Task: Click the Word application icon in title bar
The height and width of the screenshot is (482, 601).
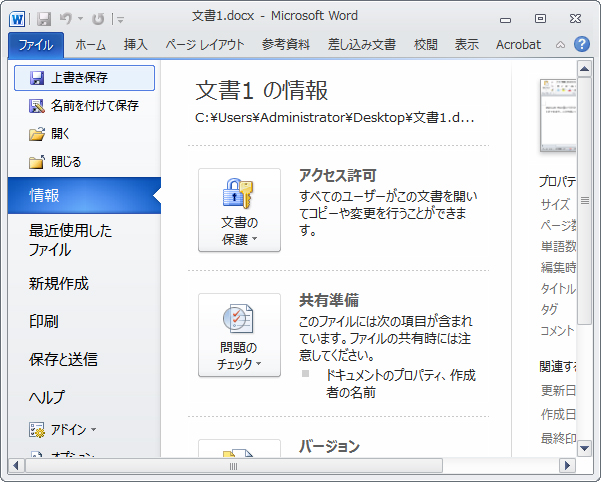Action: [17, 18]
